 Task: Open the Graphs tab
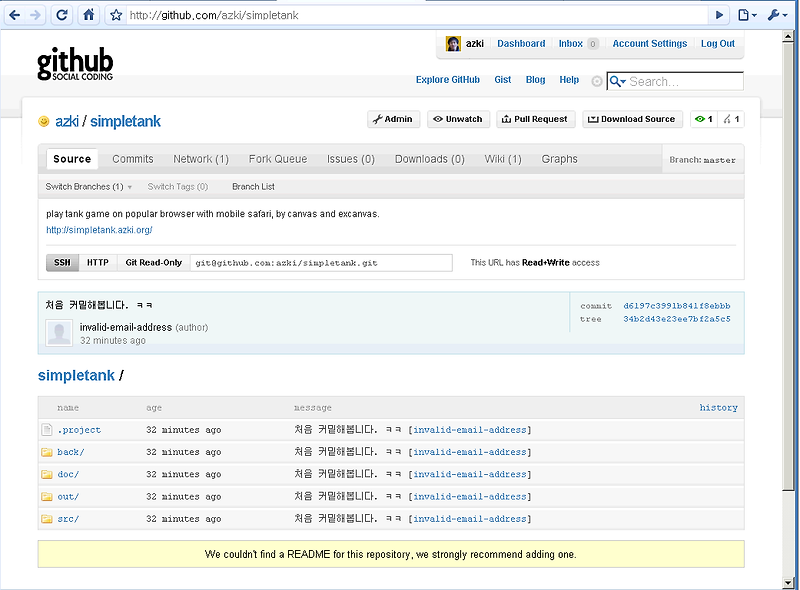click(x=559, y=158)
